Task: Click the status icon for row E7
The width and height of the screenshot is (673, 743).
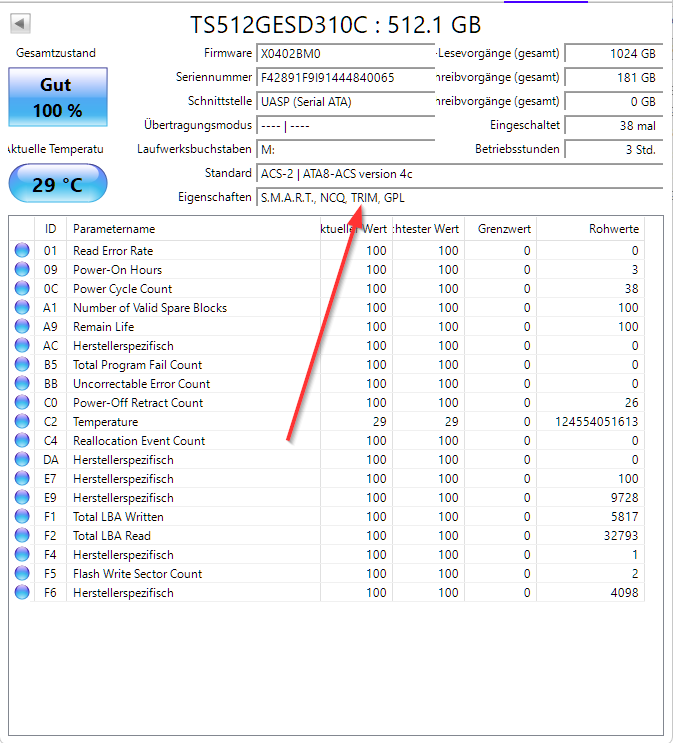Action: pos(22,478)
